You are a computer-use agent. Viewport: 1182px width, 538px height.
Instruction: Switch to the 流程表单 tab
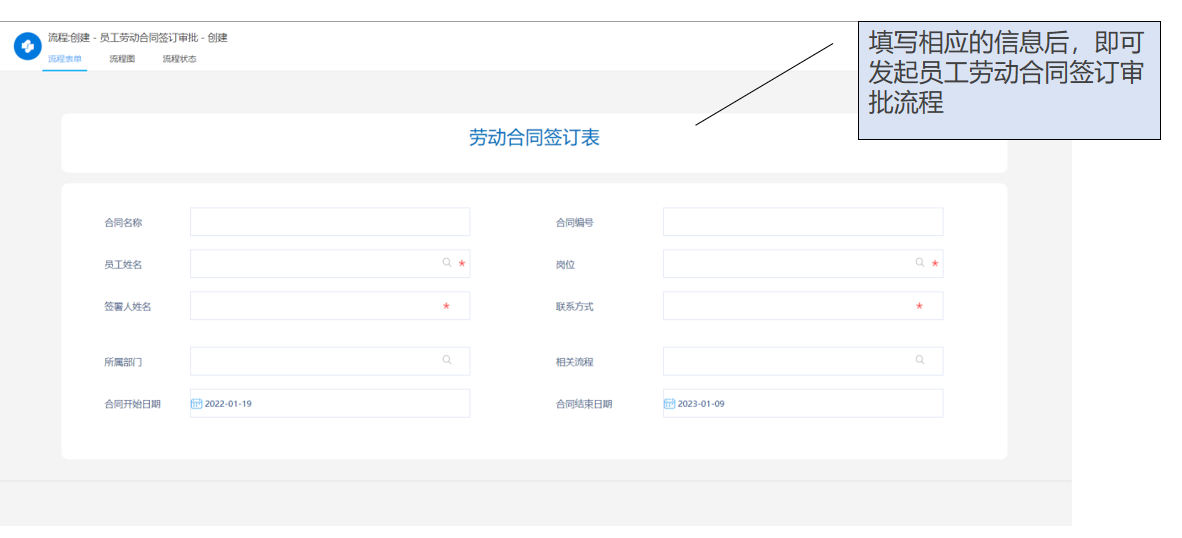[x=65, y=59]
